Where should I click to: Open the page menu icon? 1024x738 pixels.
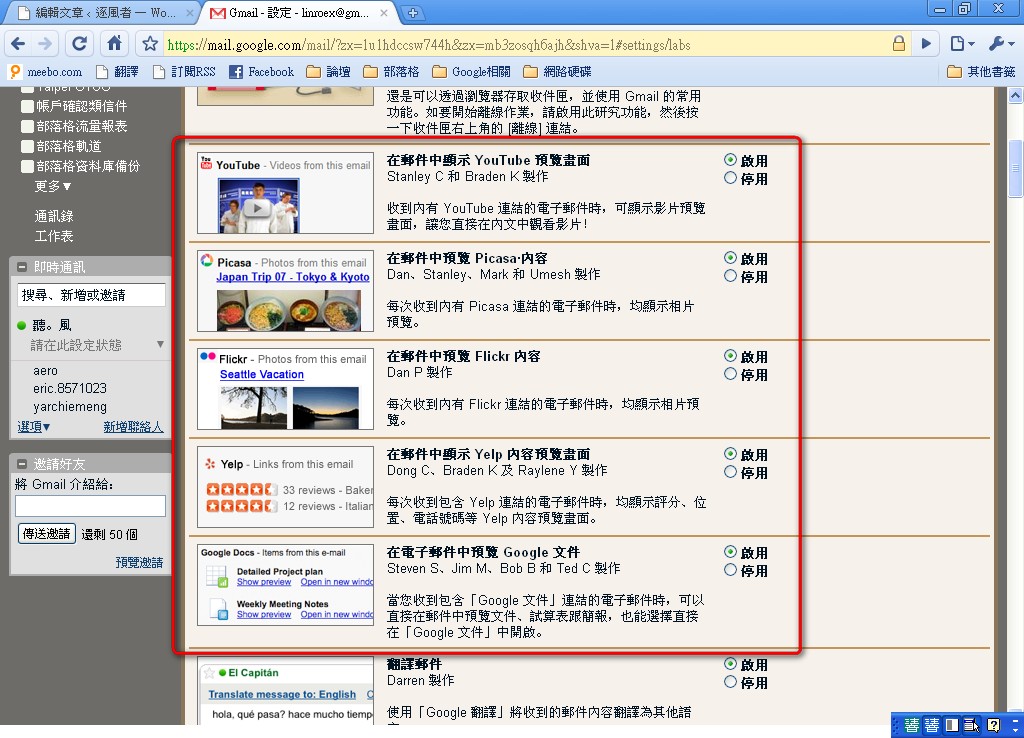click(961, 44)
